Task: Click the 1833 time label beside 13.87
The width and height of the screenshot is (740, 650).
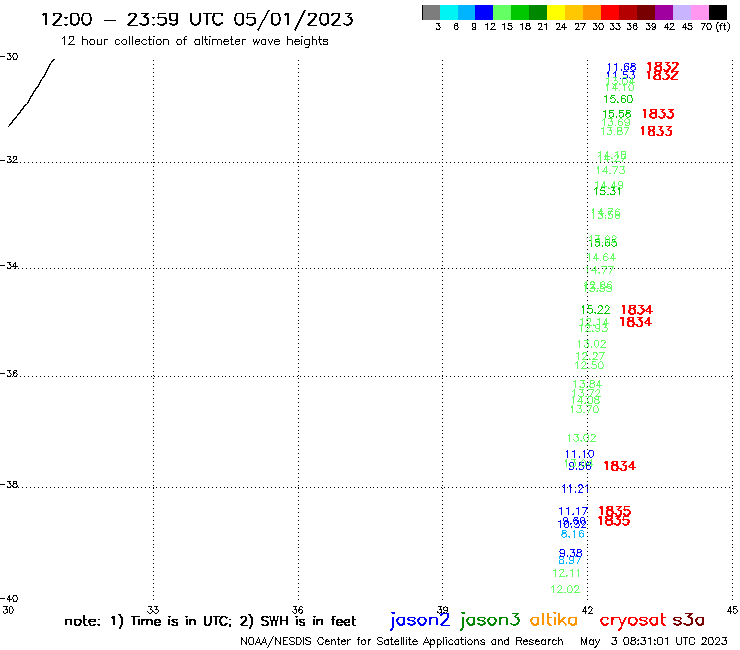Action: tap(656, 131)
